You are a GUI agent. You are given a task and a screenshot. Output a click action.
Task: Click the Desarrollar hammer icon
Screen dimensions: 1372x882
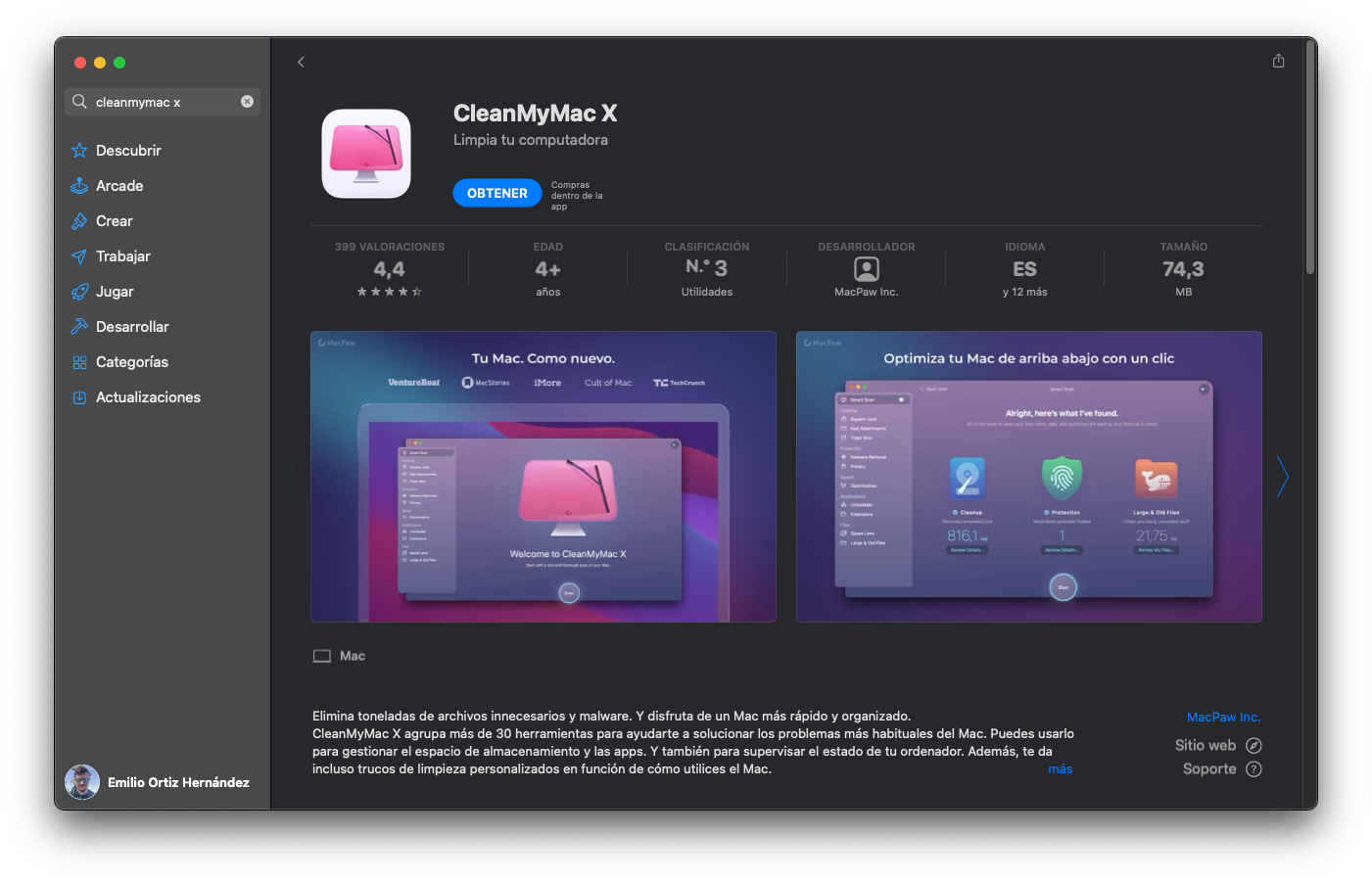[x=79, y=327]
